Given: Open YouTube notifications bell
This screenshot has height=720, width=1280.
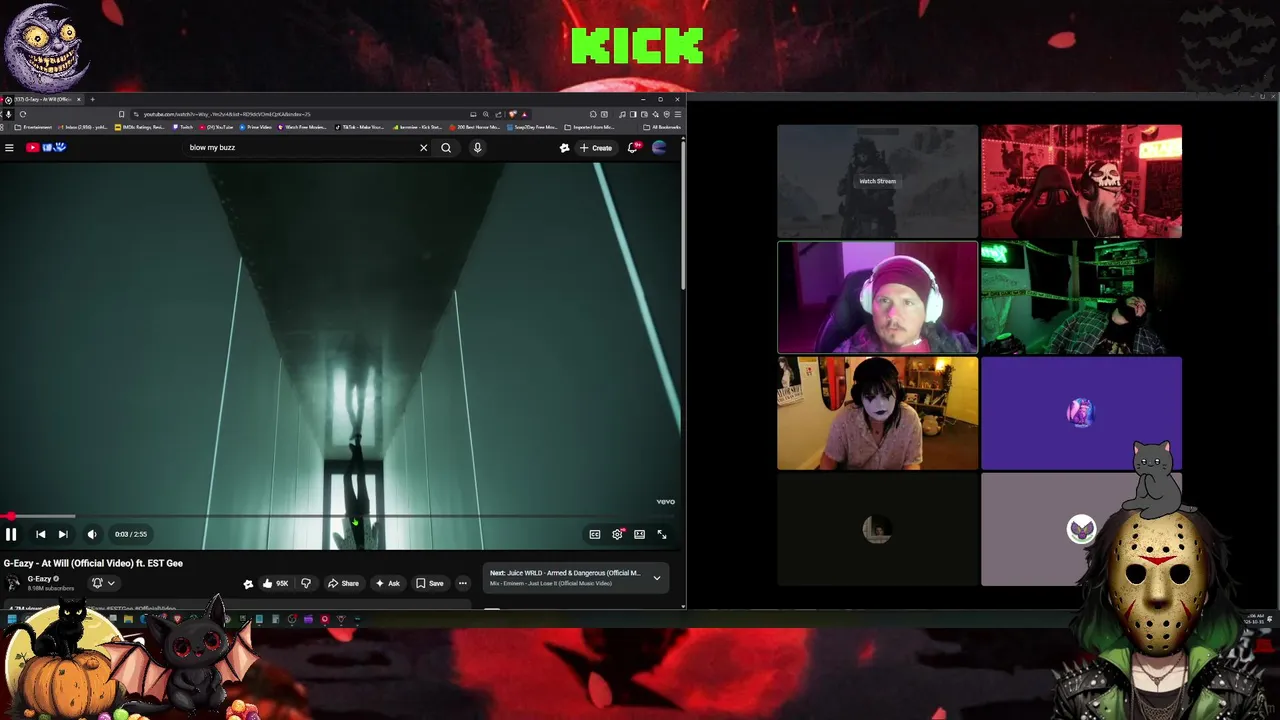Looking at the screenshot, I should point(633,148).
